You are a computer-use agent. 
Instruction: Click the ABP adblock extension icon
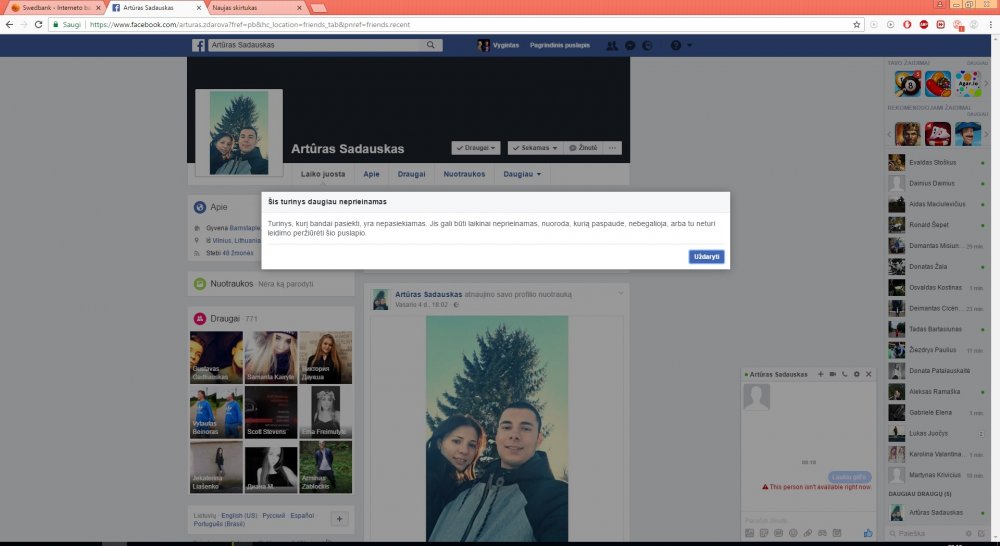(x=923, y=24)
